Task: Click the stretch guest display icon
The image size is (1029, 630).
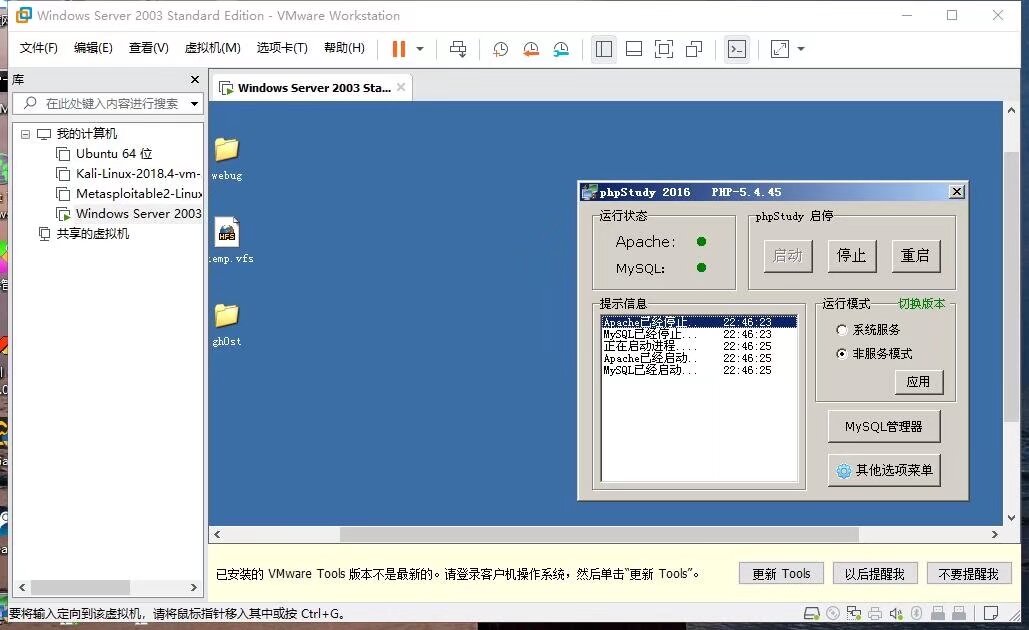Action: pos(780,49)
